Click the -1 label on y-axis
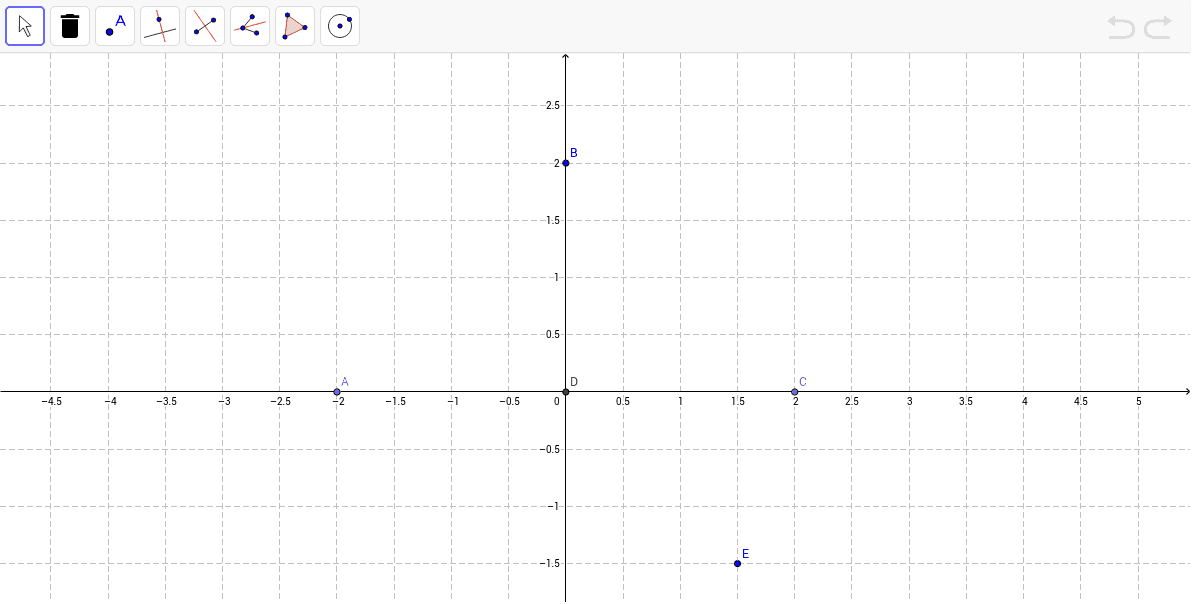The height and width of the screenshot is (604, 1192). click(x=553, y=507)
